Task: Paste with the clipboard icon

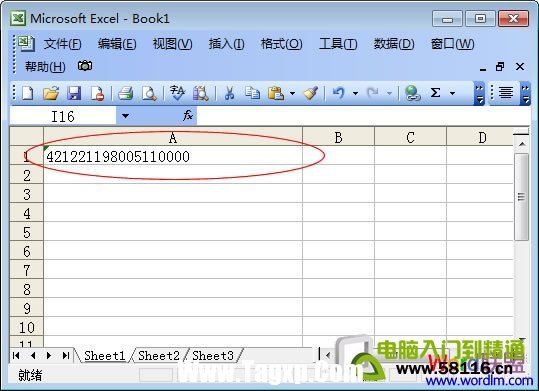Action: coord(276,93)
